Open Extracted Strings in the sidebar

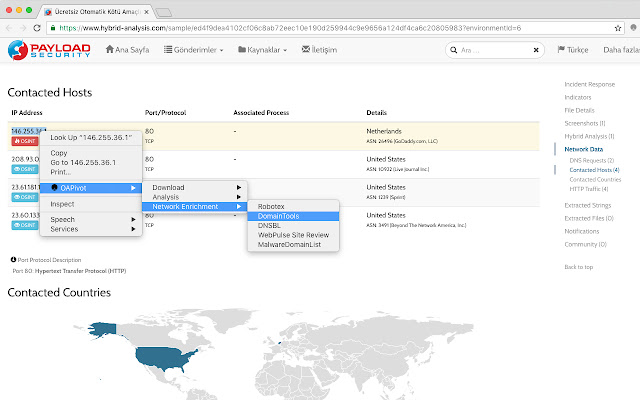(590, 206)
